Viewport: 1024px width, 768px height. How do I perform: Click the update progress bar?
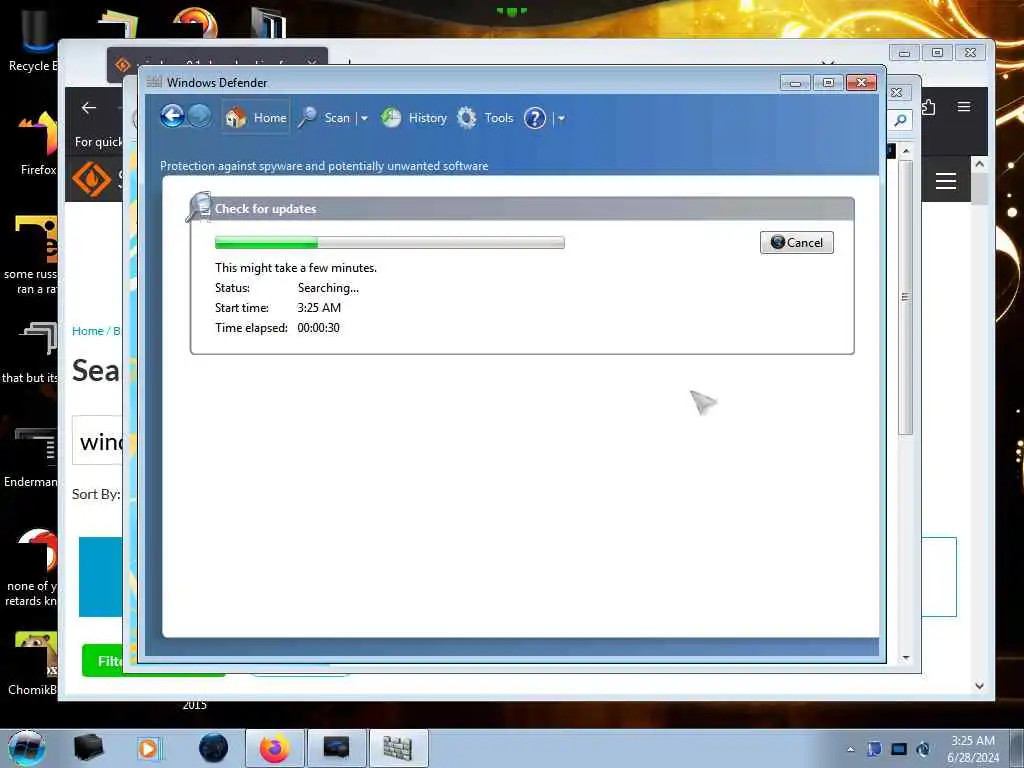point(389,243)
